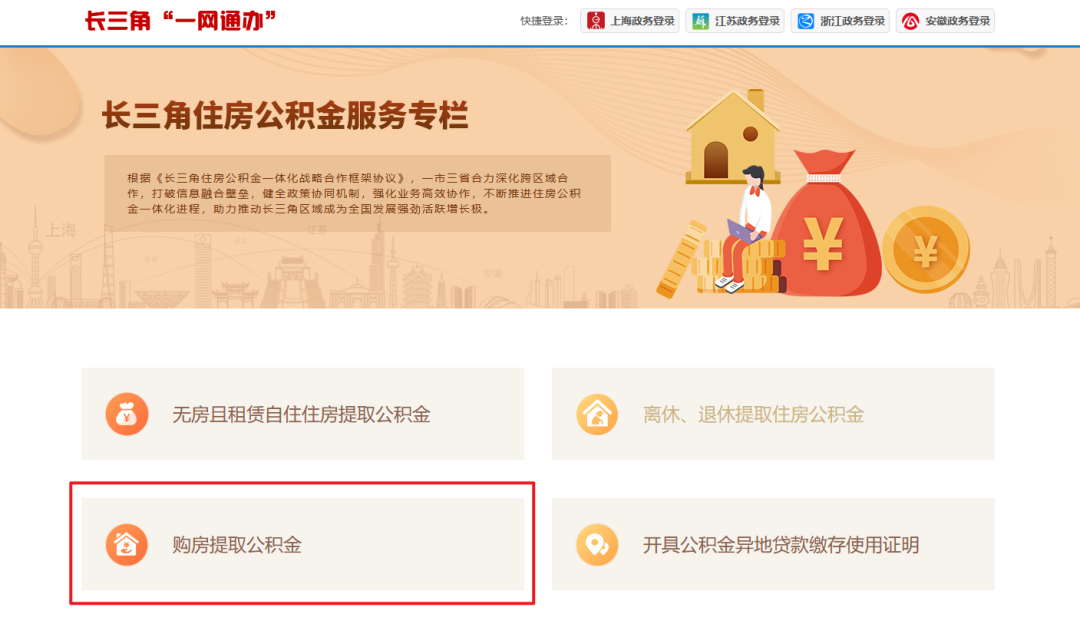The width and height of the screenshot is (1080, 624).
Task: Click the location pin icon for loan certificate
Action: click(597, 545)
